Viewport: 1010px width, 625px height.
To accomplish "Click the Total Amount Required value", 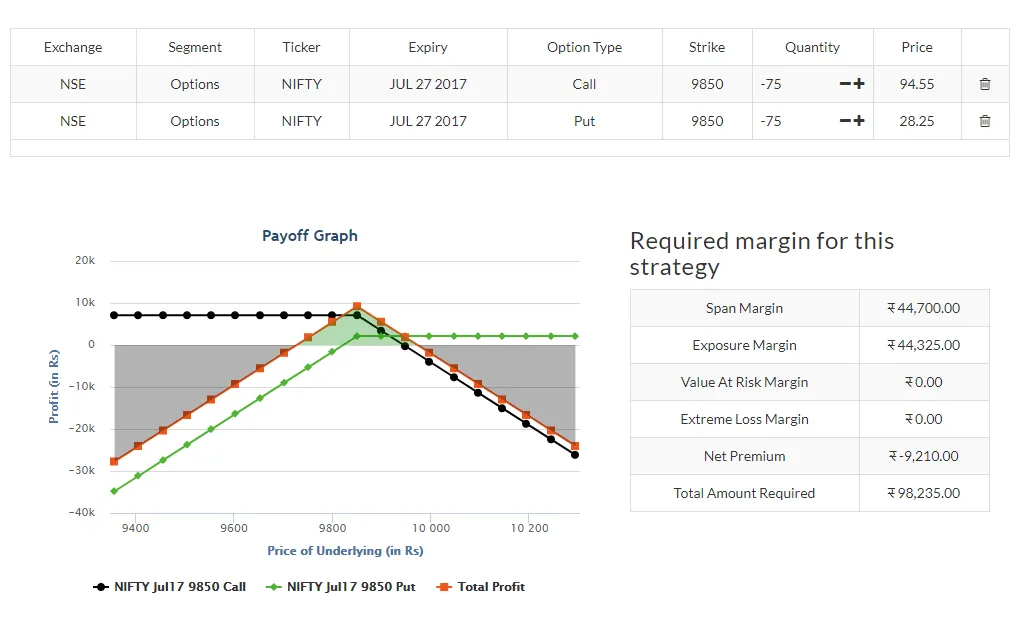I will tap(923, 493).
